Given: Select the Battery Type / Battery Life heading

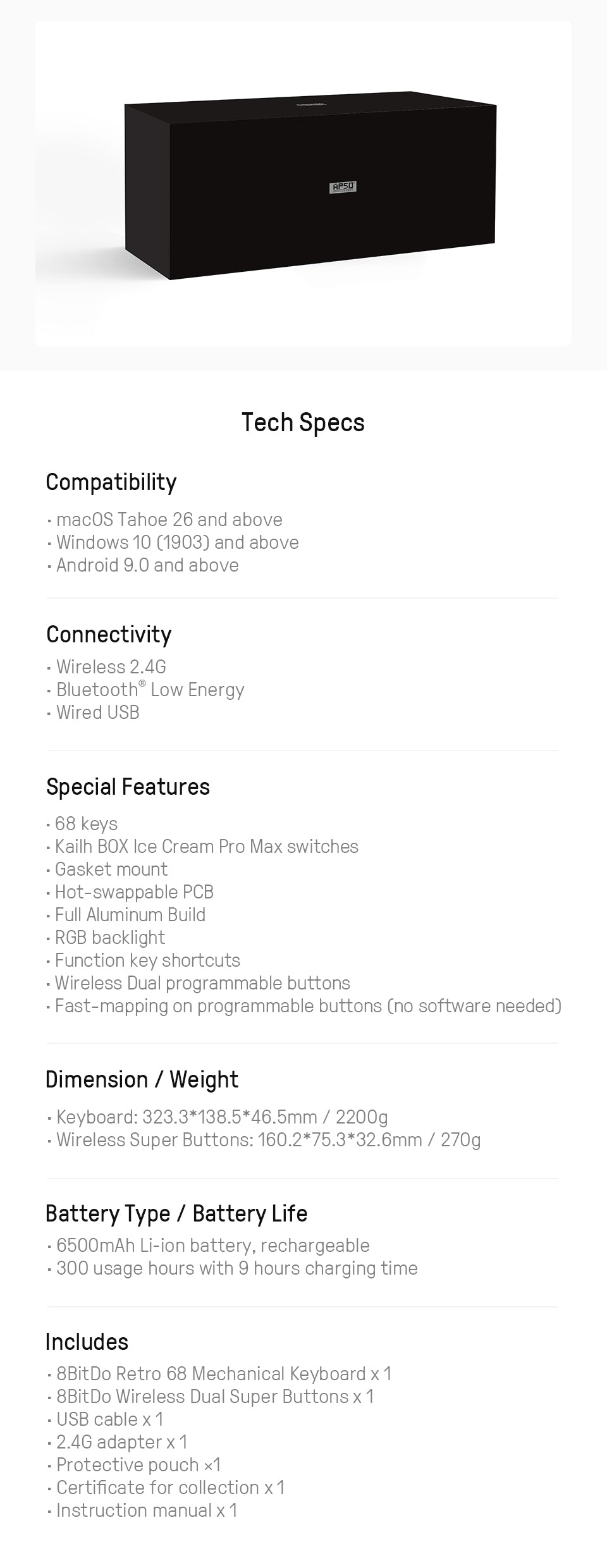Looking at the screenshot, I should [176, 1213].
